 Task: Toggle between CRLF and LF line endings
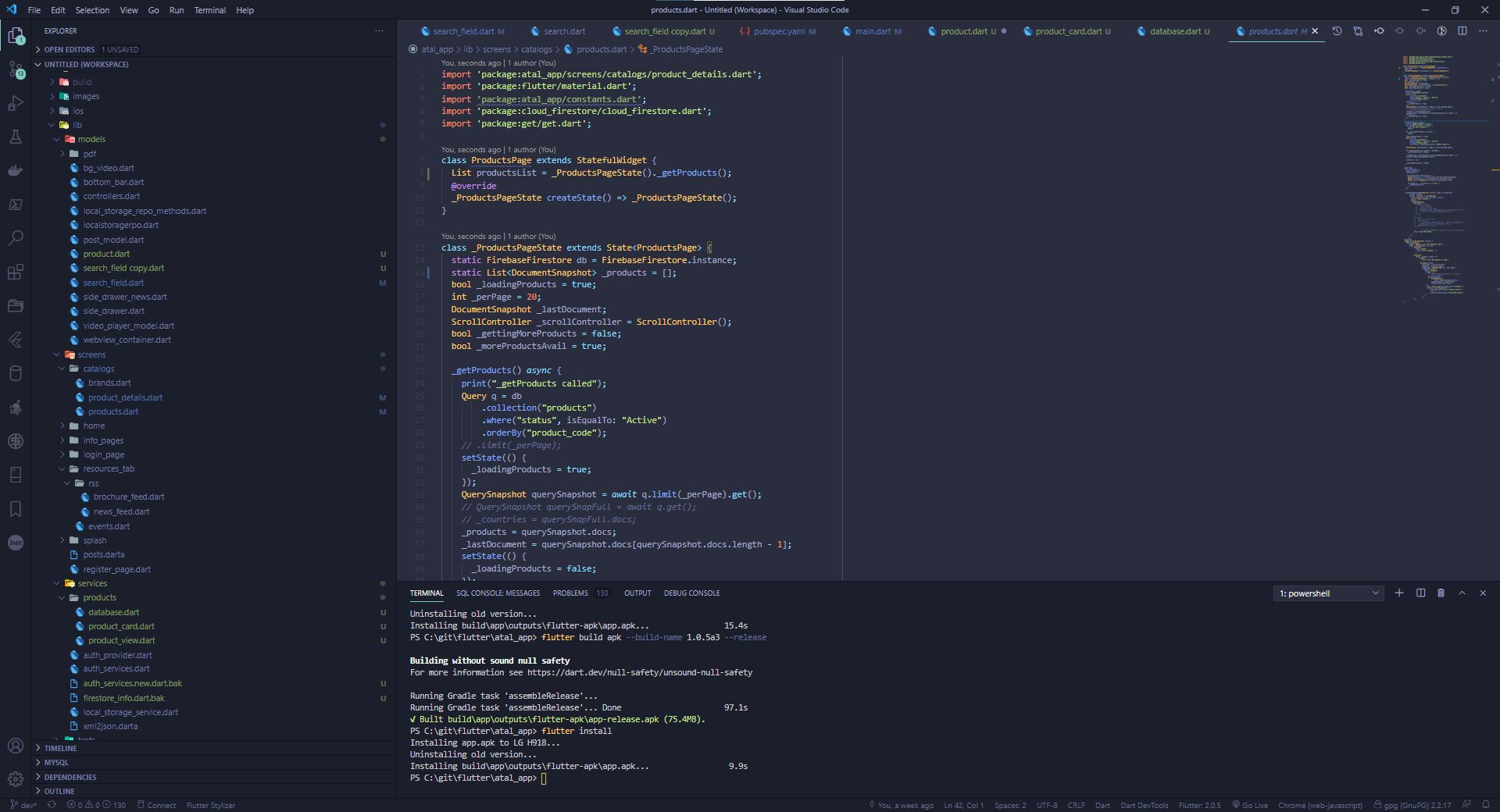(x=1076, y=805)
